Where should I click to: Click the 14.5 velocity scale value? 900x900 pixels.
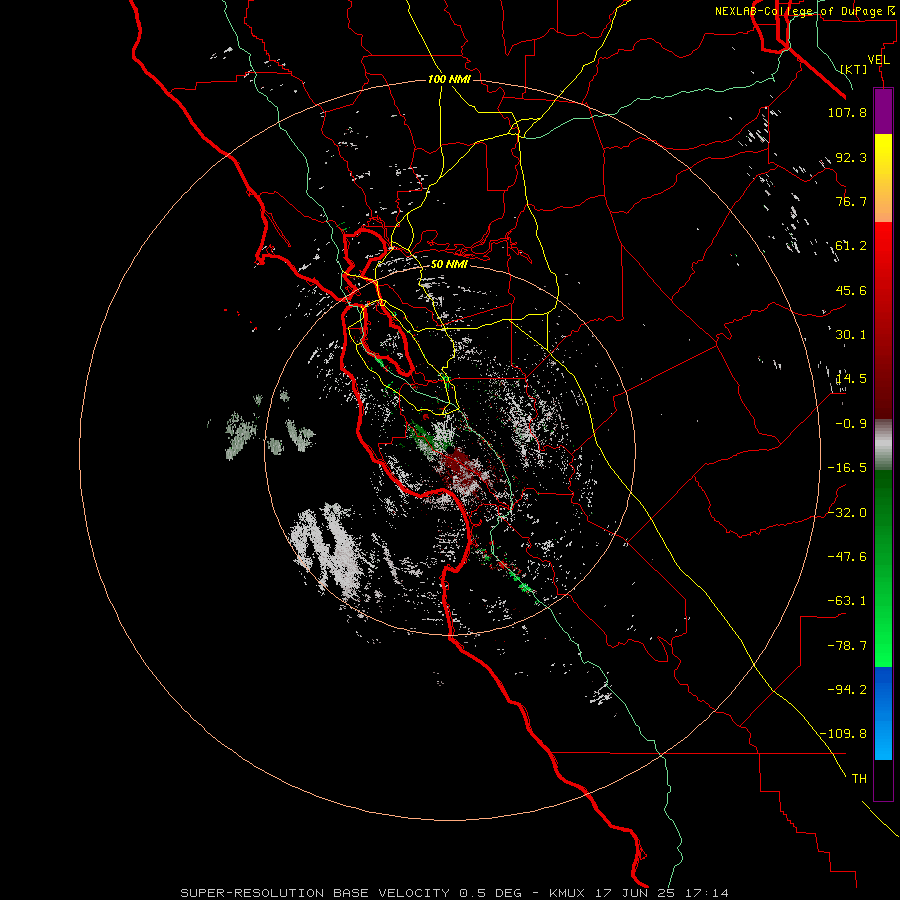[851, 379]
